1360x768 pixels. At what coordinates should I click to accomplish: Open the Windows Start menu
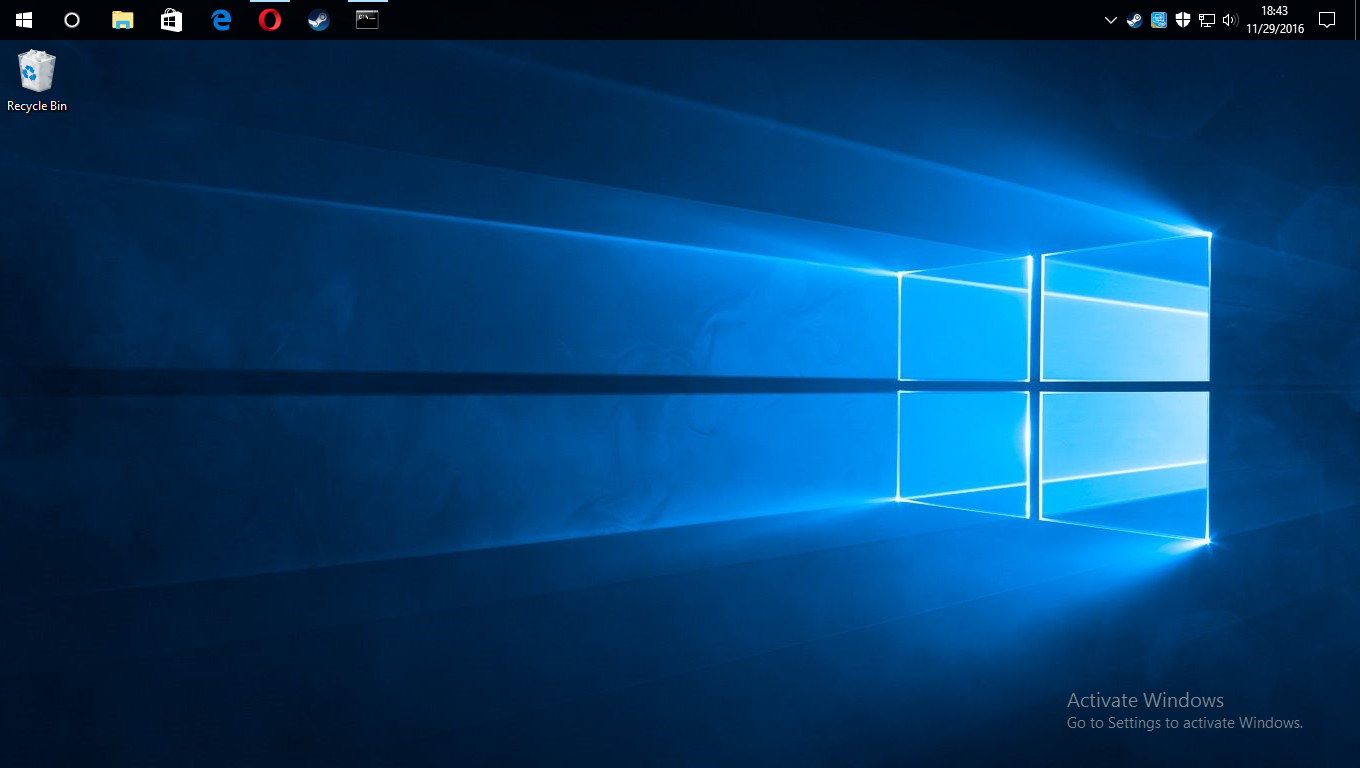(24, 20)
